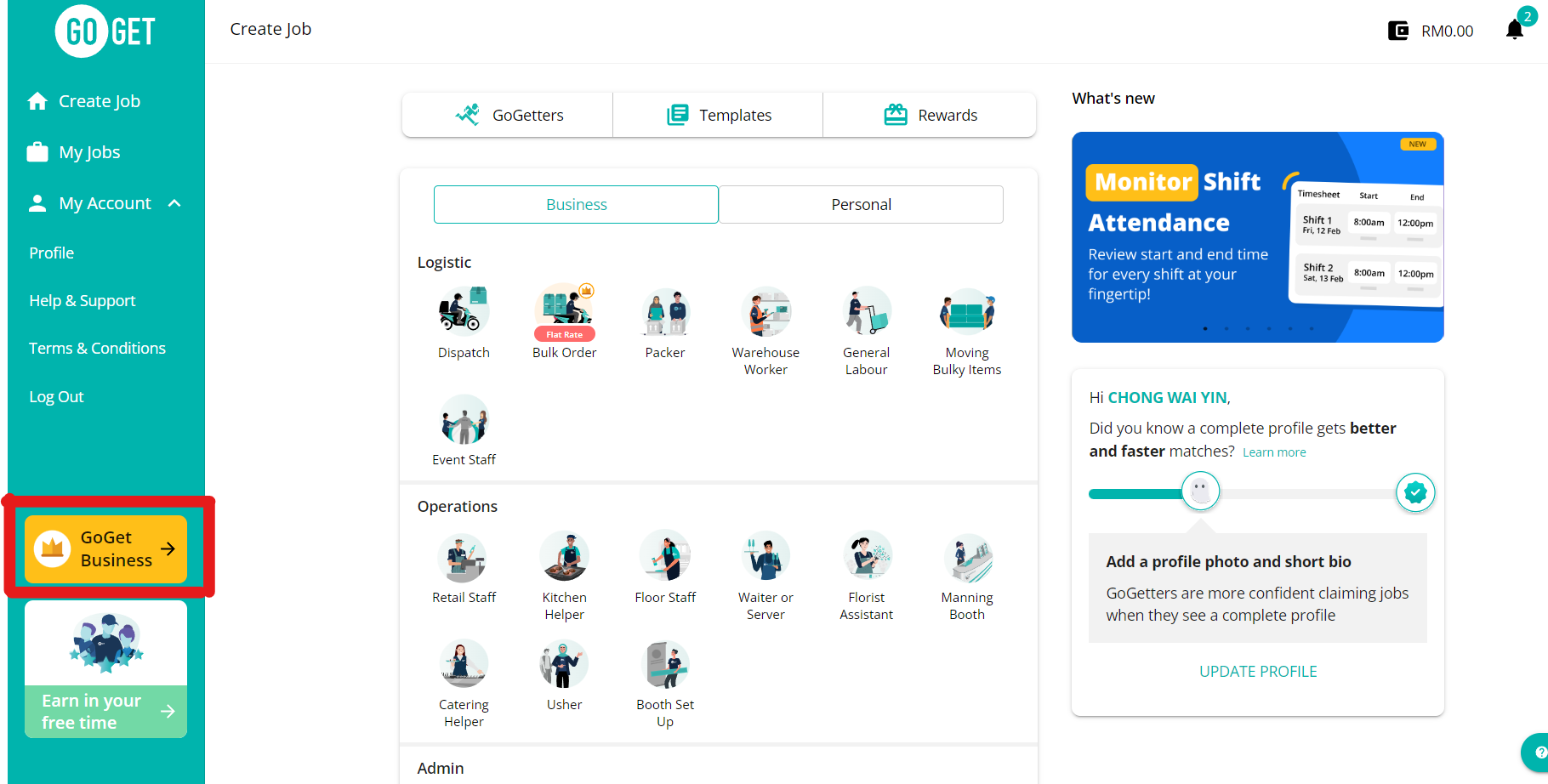Viewport: 1548px width, 784px height.
Task: Choose General Labour job icon
Action: pyautogui.click(x=866, y=312)
